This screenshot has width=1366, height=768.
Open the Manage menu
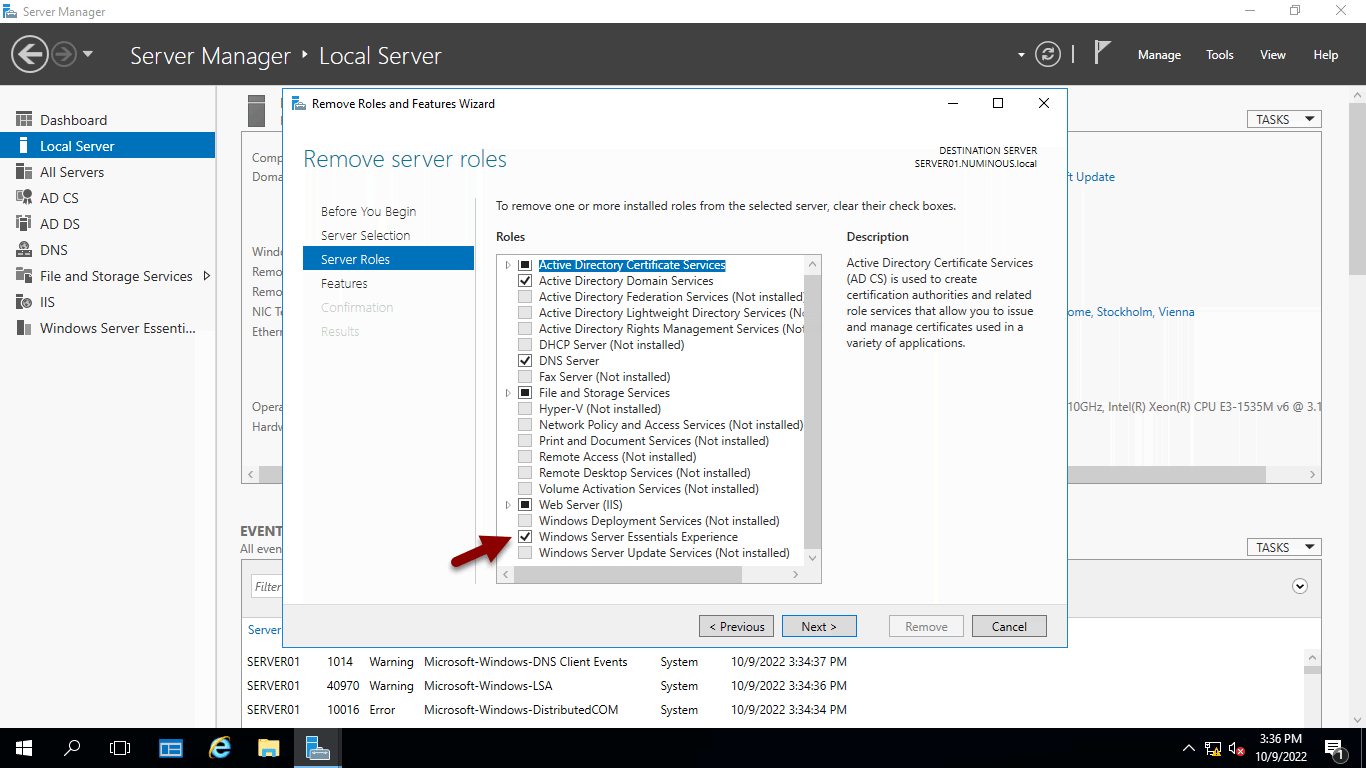[x=1159, y=55]
